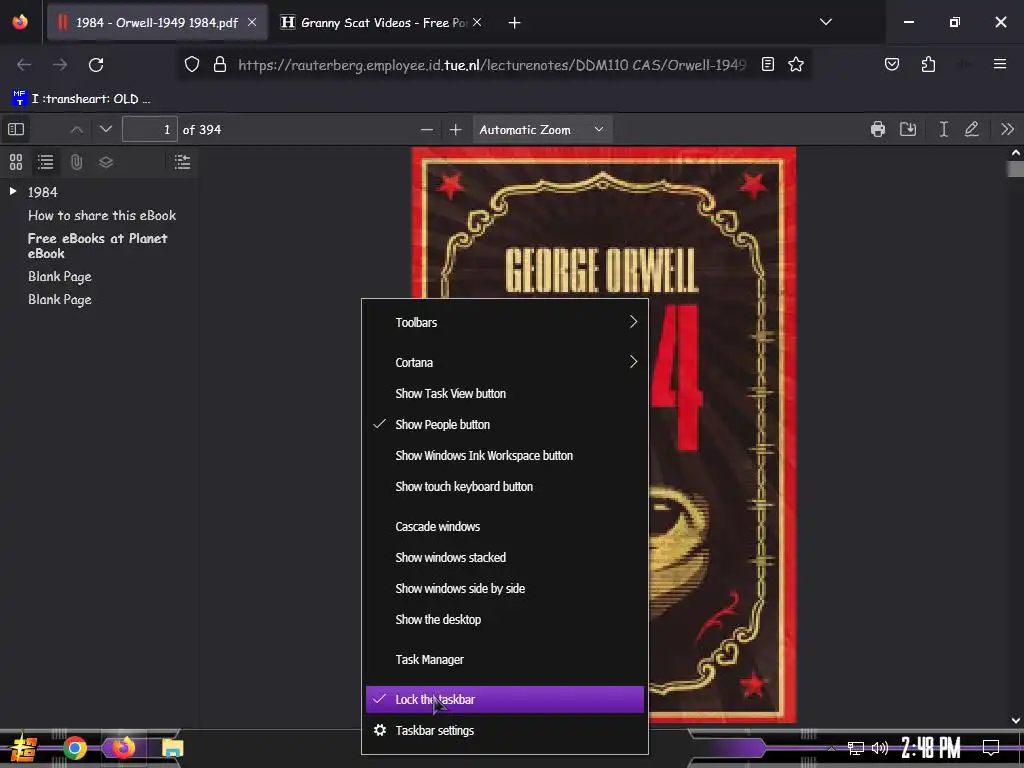1024x768 pixels.
Task: Go to previous PDF page
Action: click(76, 129)
